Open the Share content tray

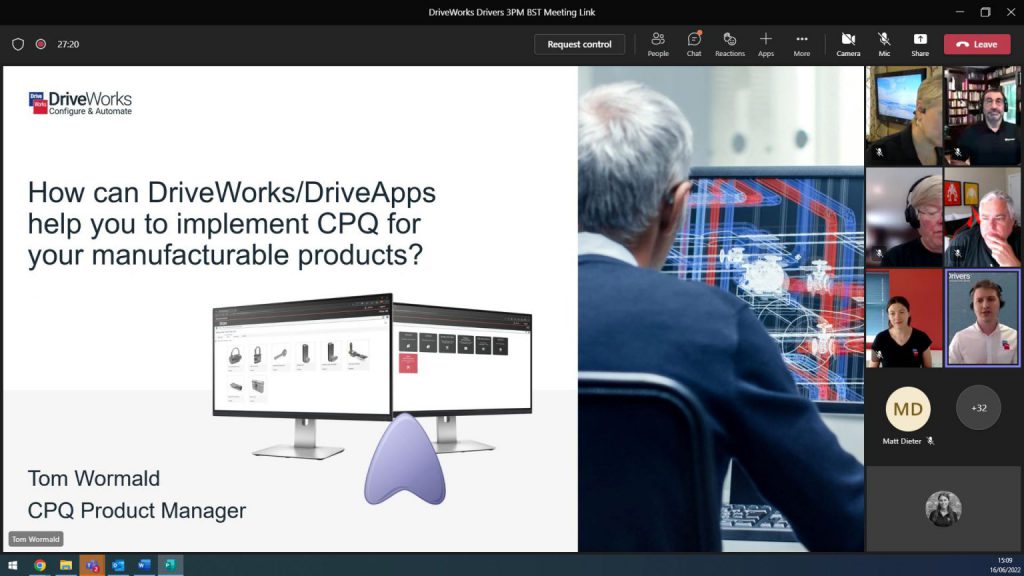[920, 44]
